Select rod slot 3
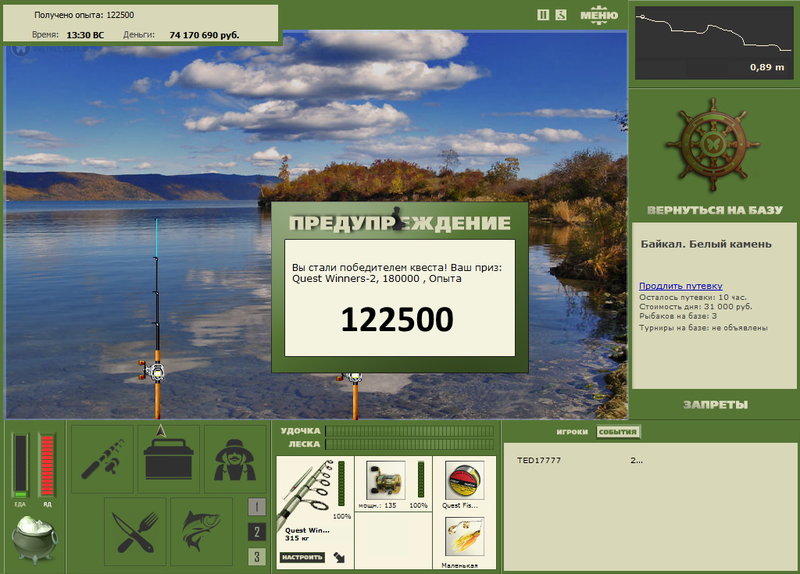 (x=257, y=557)
